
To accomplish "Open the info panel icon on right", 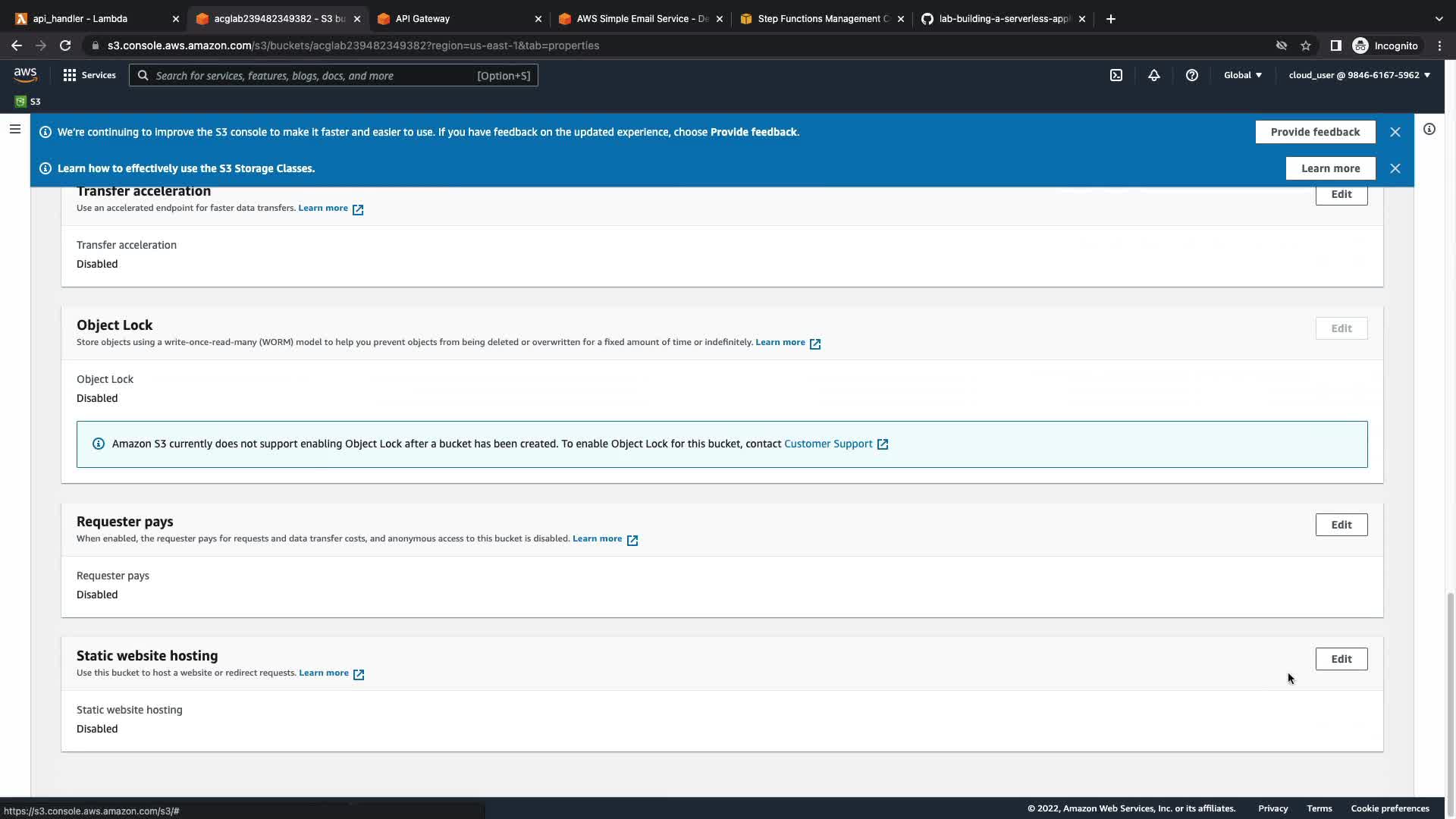I will tap(1429, 130).
